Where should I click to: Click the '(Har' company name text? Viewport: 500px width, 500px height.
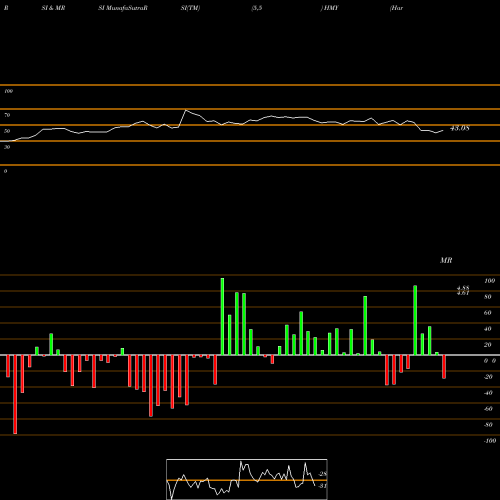[396, 8]
